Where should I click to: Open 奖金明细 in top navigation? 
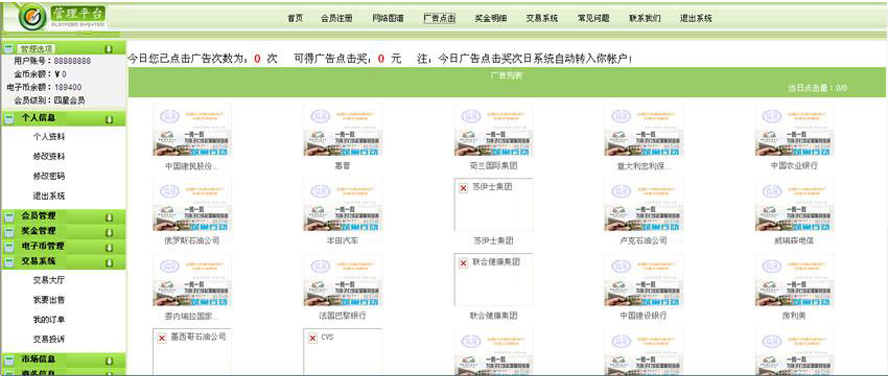pyautogui.click(x=490, y=18)
